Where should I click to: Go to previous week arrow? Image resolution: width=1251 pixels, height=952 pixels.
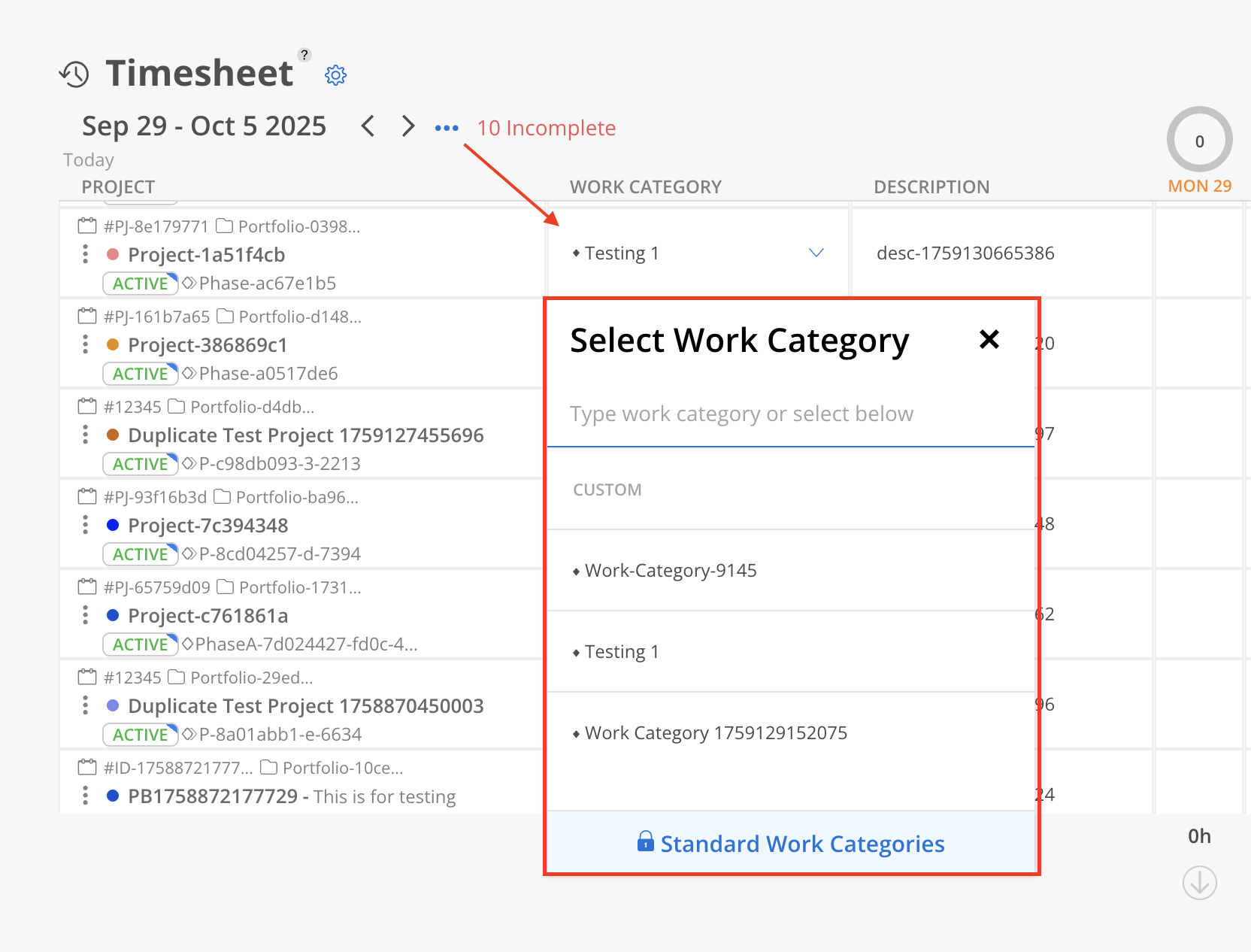click(x=368, y=126)
